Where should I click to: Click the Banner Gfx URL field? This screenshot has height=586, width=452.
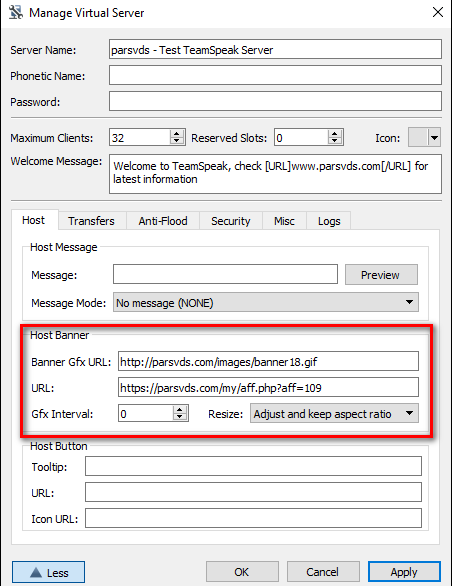268,361
